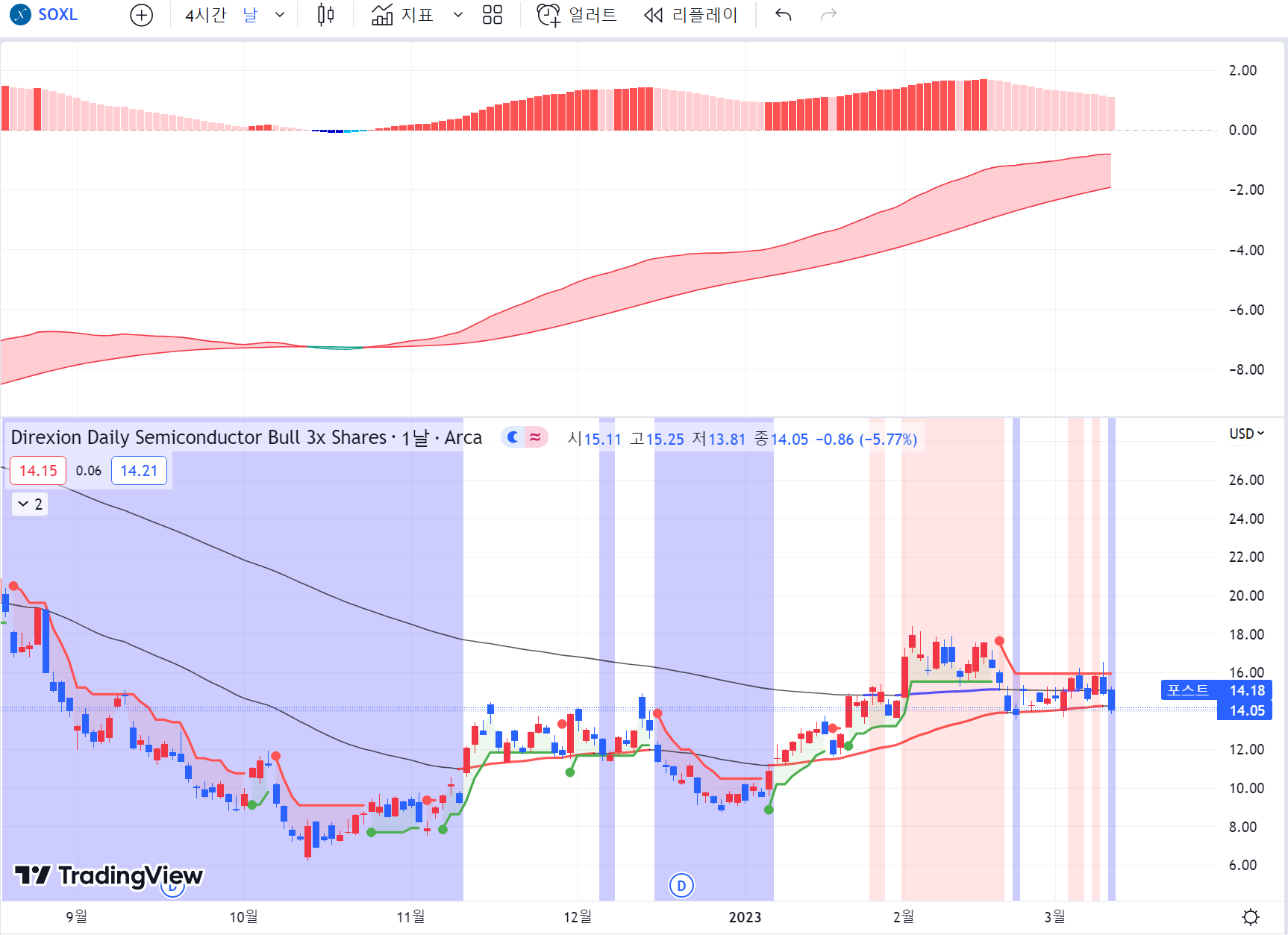The height and width of the screenshot is (935, 1288).
Task: Collapse the indicators legend showing 2
Action: click(30, 504)
